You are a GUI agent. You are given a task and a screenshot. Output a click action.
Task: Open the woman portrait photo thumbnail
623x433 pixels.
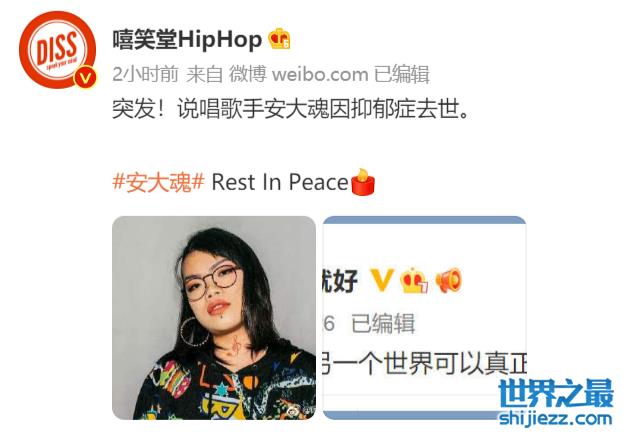click(x=214, y=318)
